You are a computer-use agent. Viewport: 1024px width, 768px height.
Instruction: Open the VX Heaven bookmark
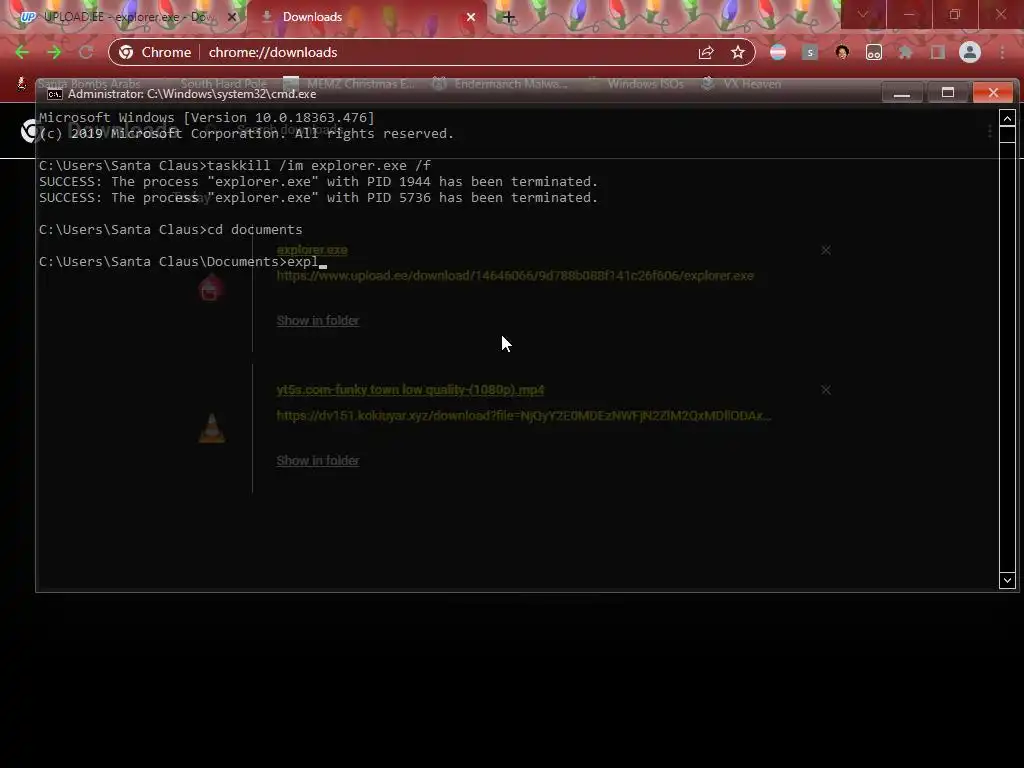point(741,84)
